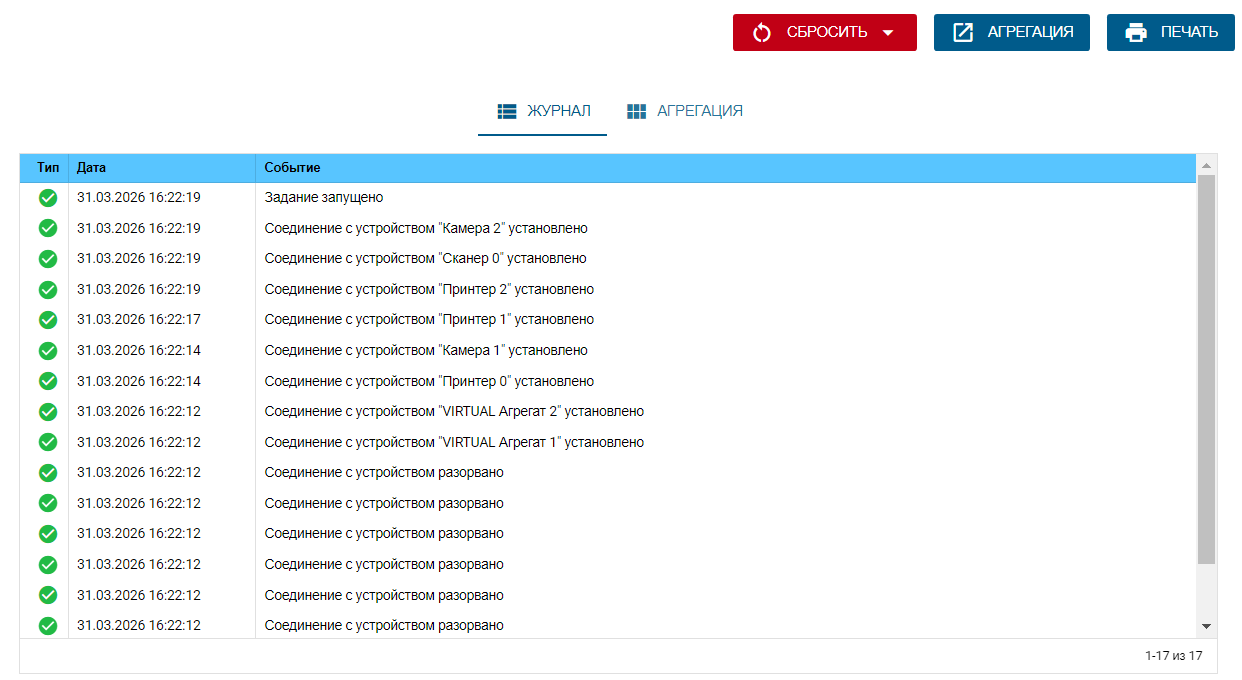Click the list icon beside ЖУРНАЛ tab
The height and width of the screenshot is (680, 1242).
click(x=505, y=111)
